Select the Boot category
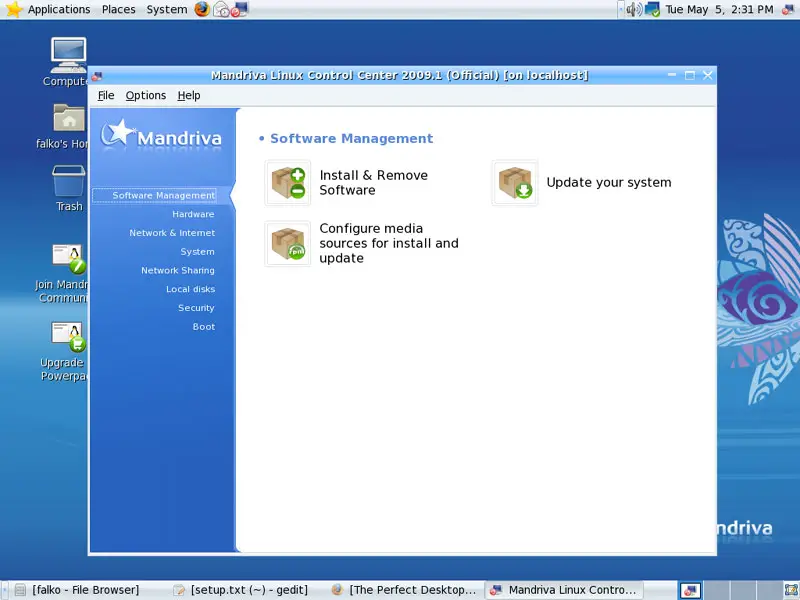This screenshot has height=600, width=800. (204, 327)
